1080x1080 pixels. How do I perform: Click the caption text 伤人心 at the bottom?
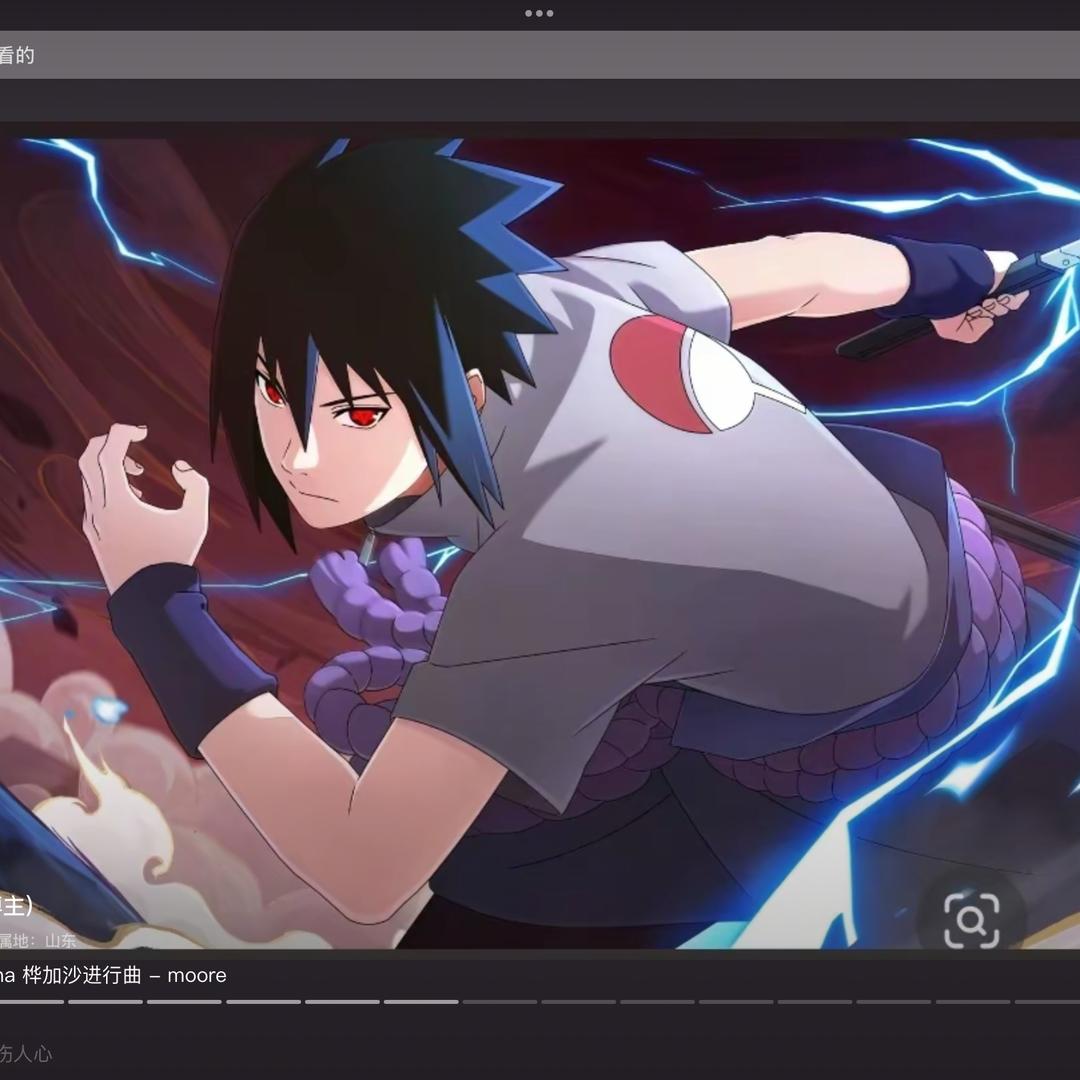26,1053
